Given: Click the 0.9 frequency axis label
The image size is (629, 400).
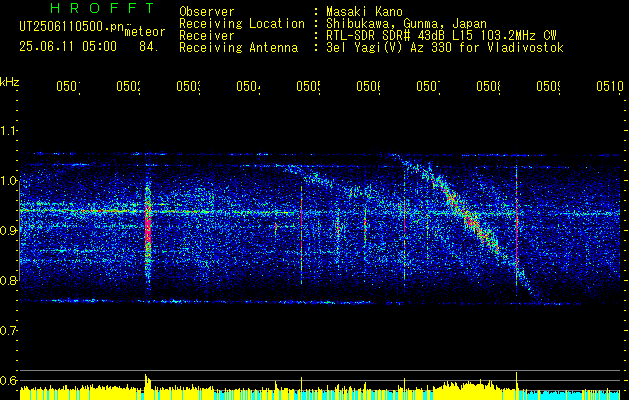Looking at the screenshot, I should pyautogui.click(x=8, y=231).
